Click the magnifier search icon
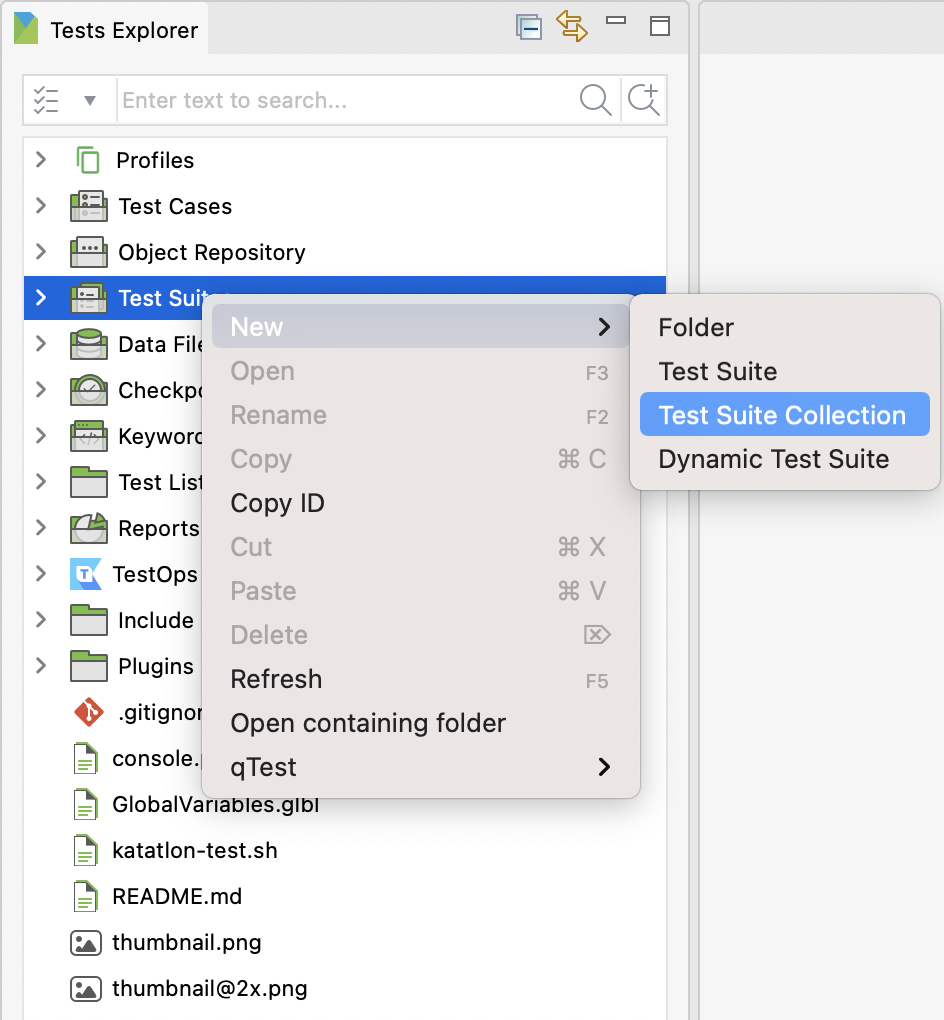 (x=595, y=100)
